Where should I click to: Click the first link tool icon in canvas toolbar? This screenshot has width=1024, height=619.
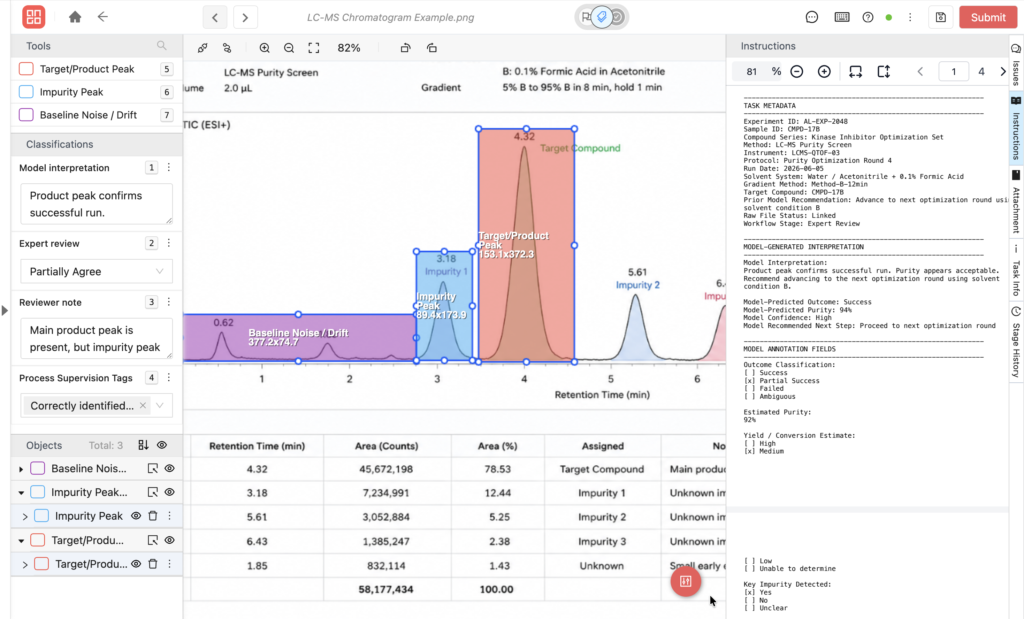[202, 48]
